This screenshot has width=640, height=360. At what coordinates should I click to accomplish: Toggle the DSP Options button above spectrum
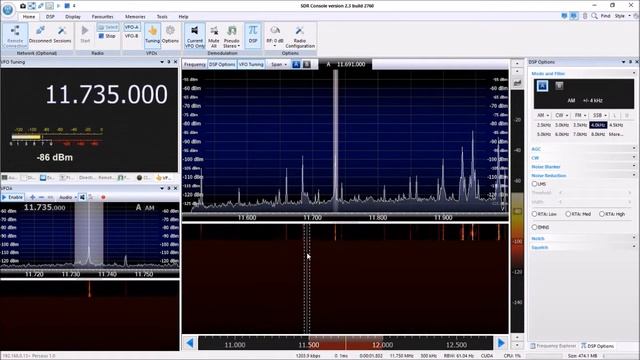222,64
